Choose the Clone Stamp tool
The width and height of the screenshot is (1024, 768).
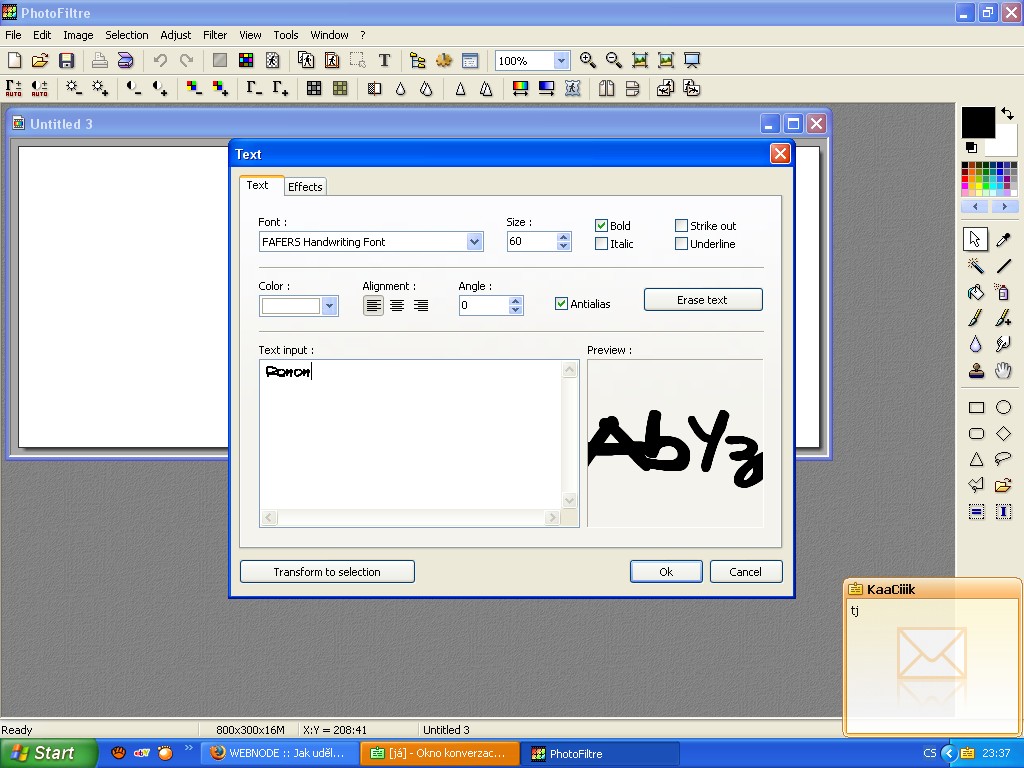coord(976,371)
